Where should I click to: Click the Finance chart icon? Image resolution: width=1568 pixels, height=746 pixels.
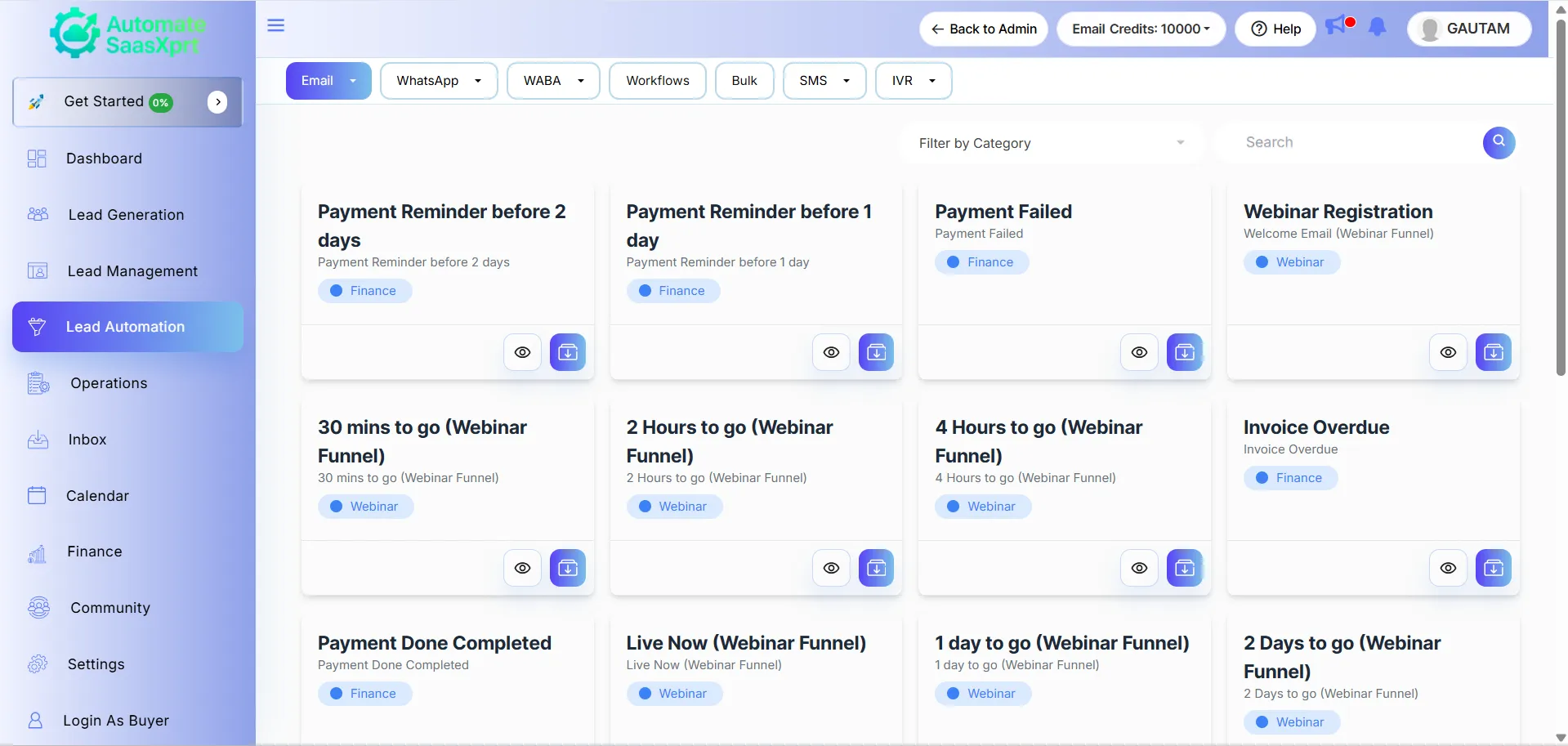[37, 554]
